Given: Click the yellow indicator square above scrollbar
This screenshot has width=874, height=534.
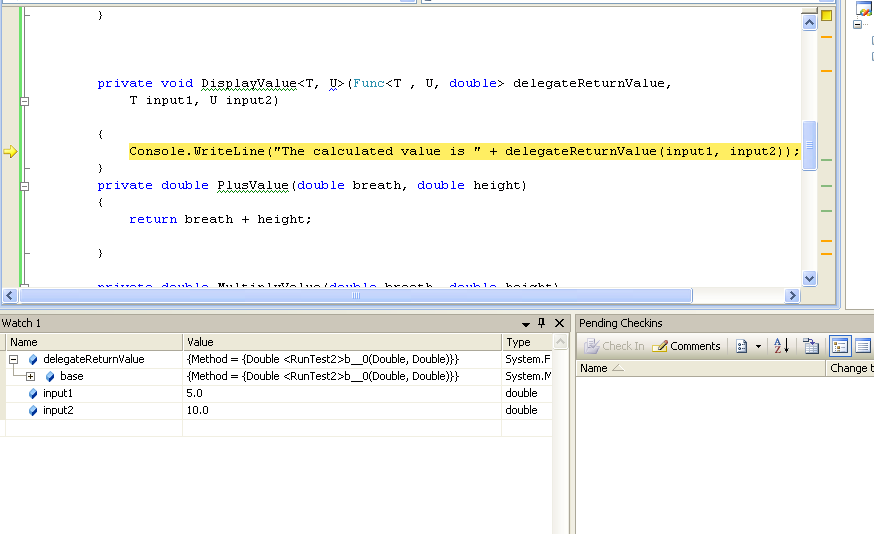Looking at the screenshot, I should pyautogui.click(x=827, y=16).
